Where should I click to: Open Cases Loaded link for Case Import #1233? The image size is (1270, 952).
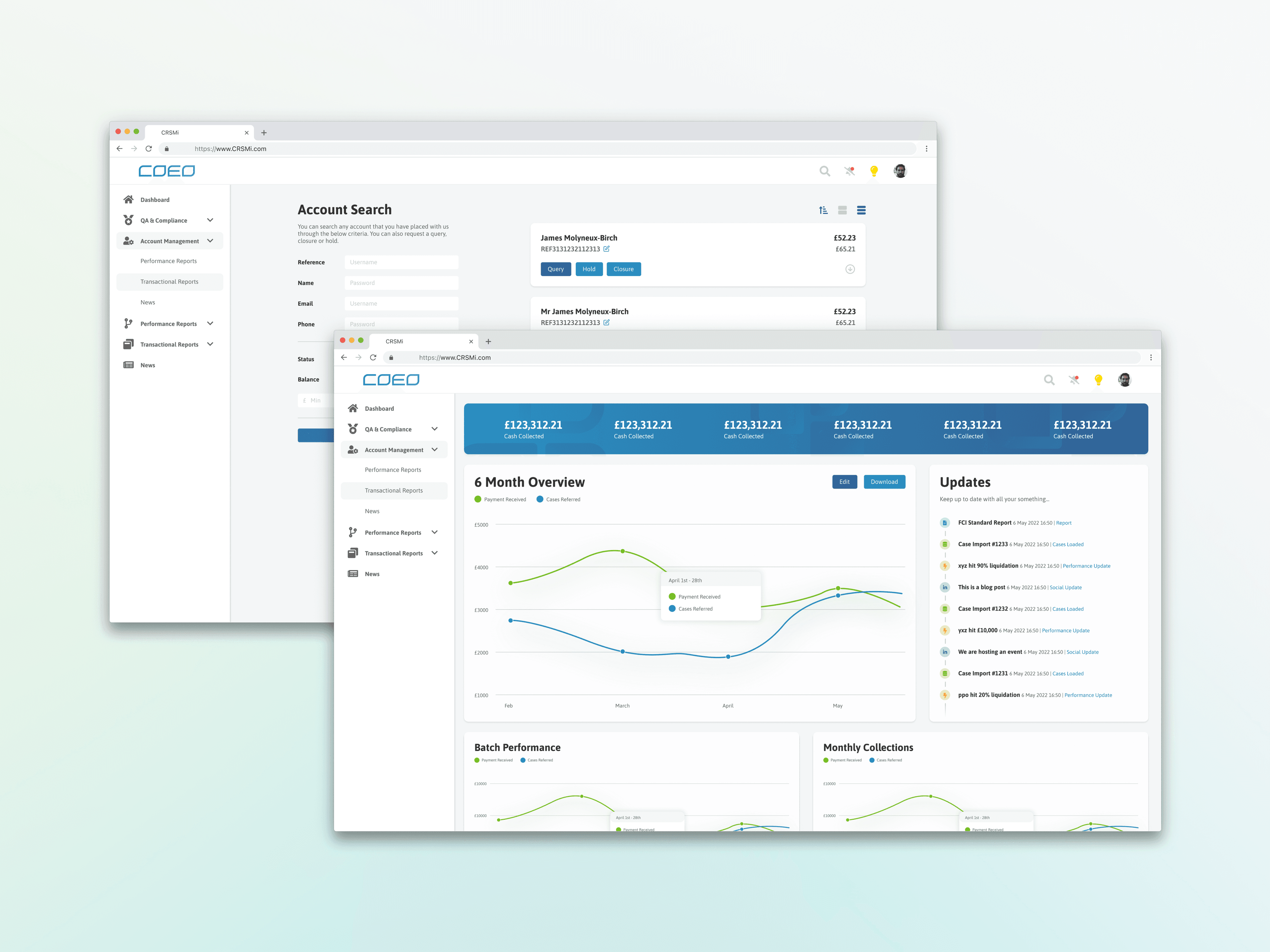click(1068, 544)
